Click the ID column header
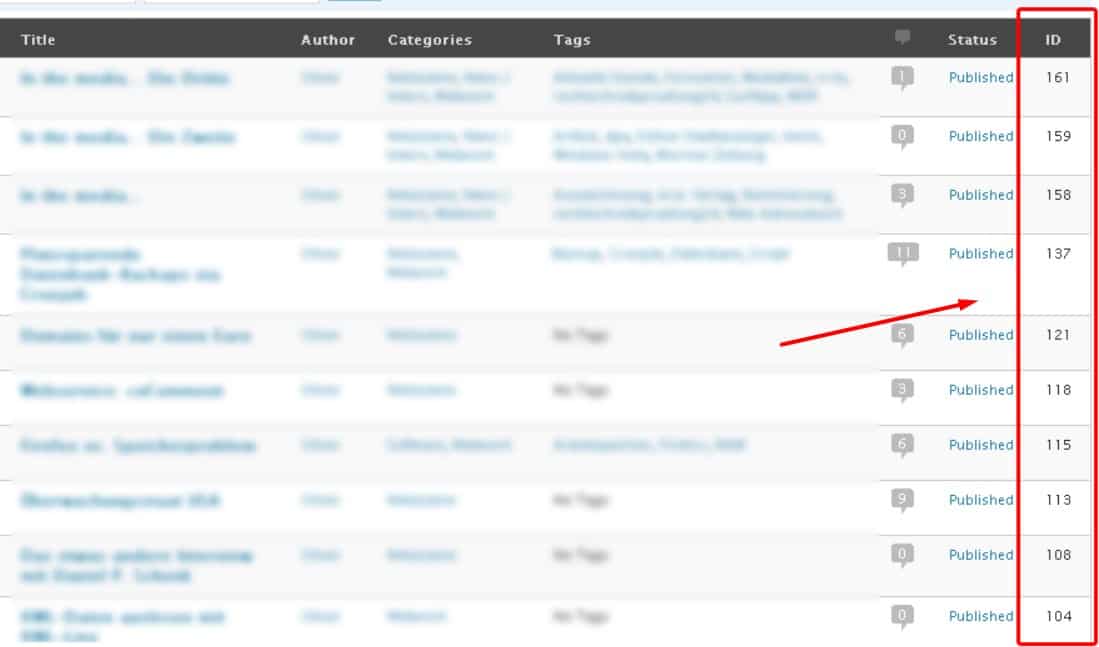 [1053, 40]
